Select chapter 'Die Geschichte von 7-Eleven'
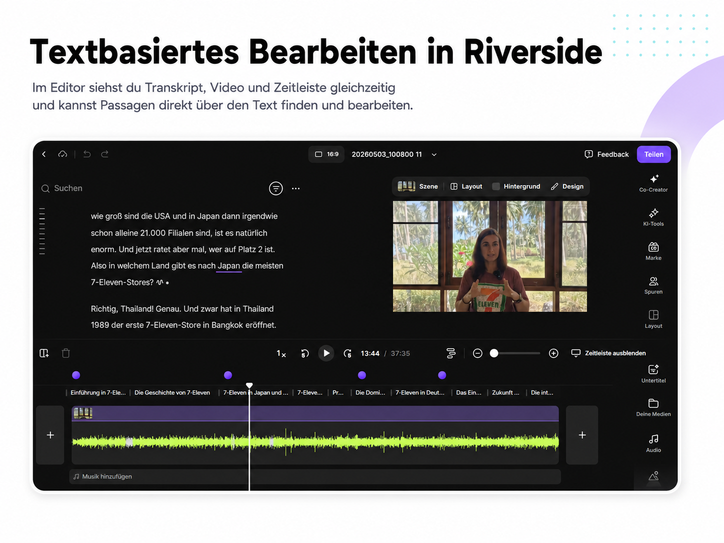Screen dimensions: 724x543 (172, 392)
